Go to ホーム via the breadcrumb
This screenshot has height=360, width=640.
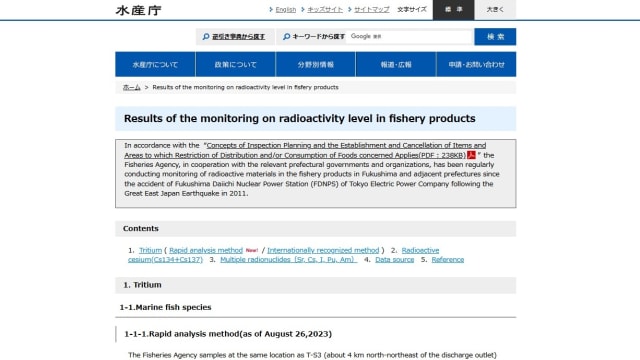(x=132, y=87)
